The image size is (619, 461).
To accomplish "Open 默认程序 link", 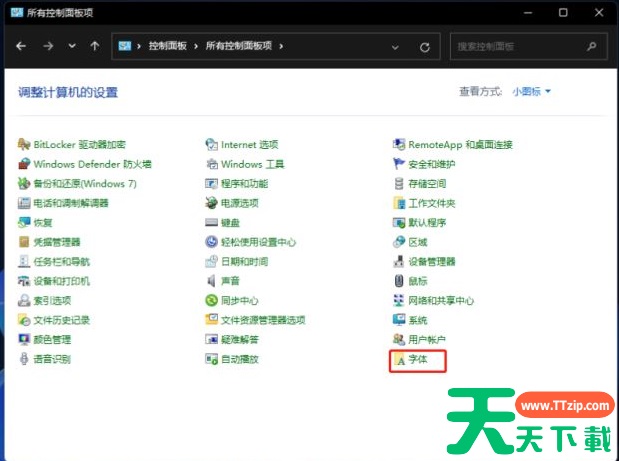I will tap(427, 223).
